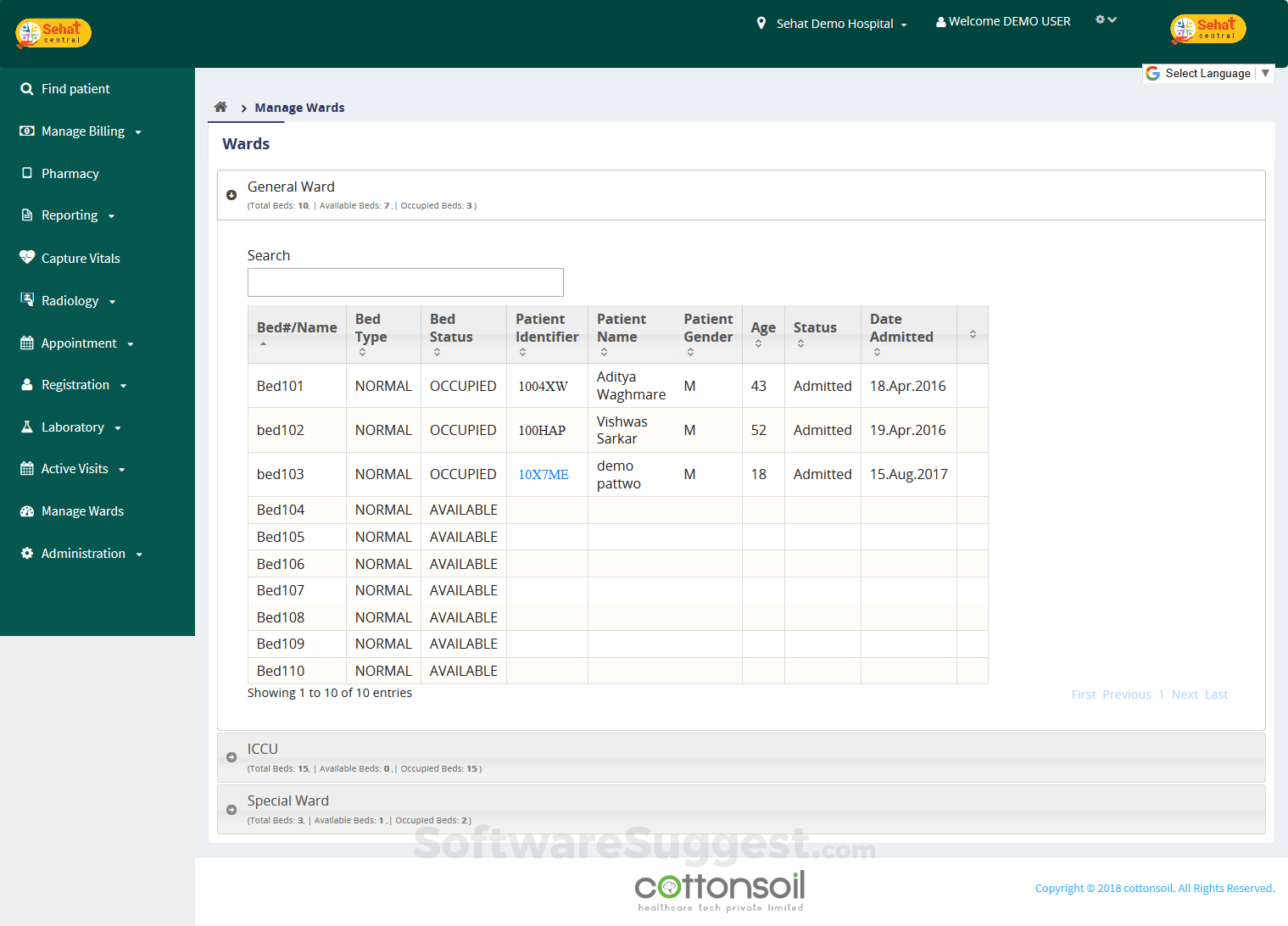Click the Pharmacy sidebar icon
Viewport: 1288px width, 926px height.
coord(27,173)
